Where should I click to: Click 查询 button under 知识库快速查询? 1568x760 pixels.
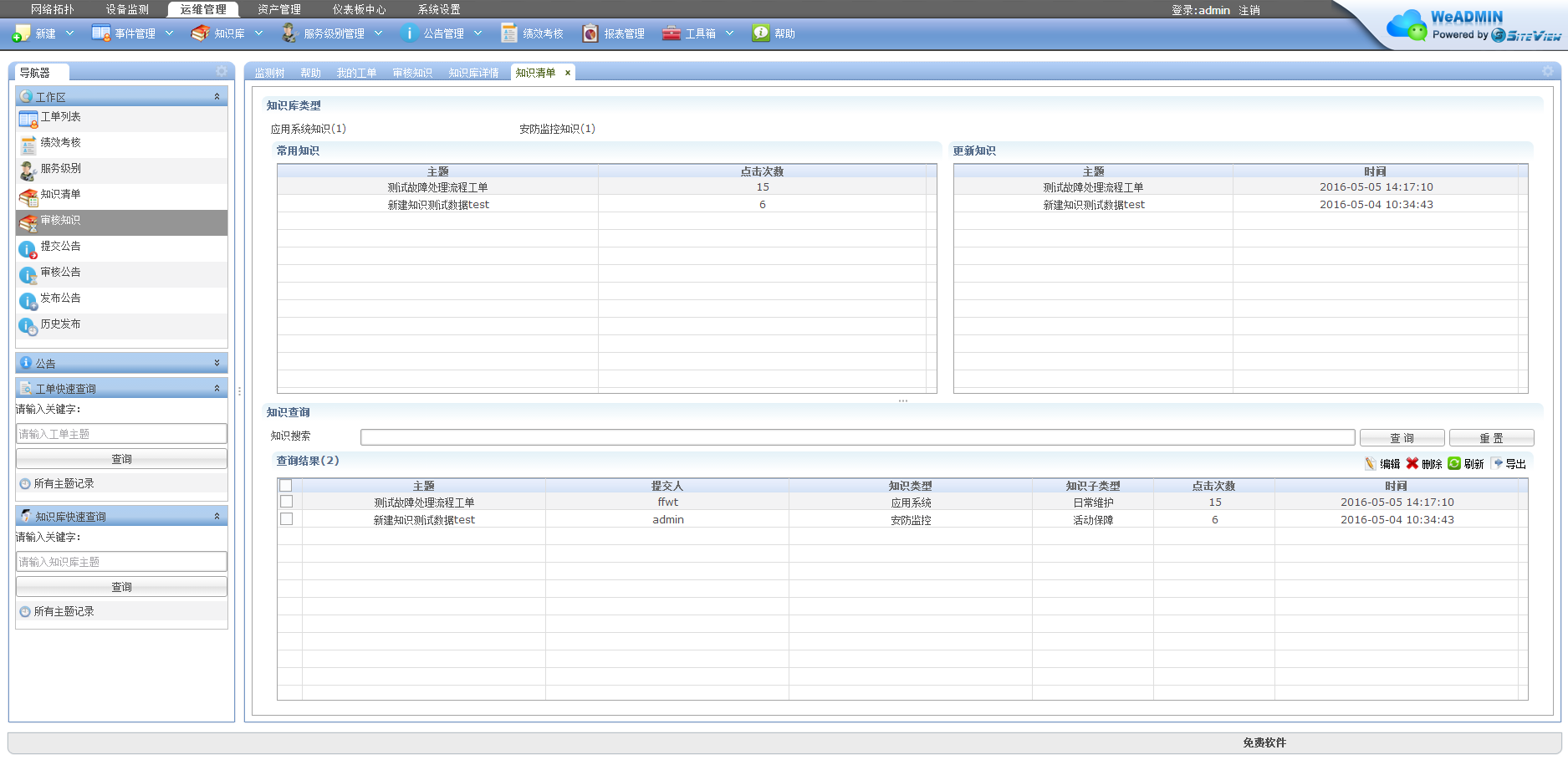(121, 587)
